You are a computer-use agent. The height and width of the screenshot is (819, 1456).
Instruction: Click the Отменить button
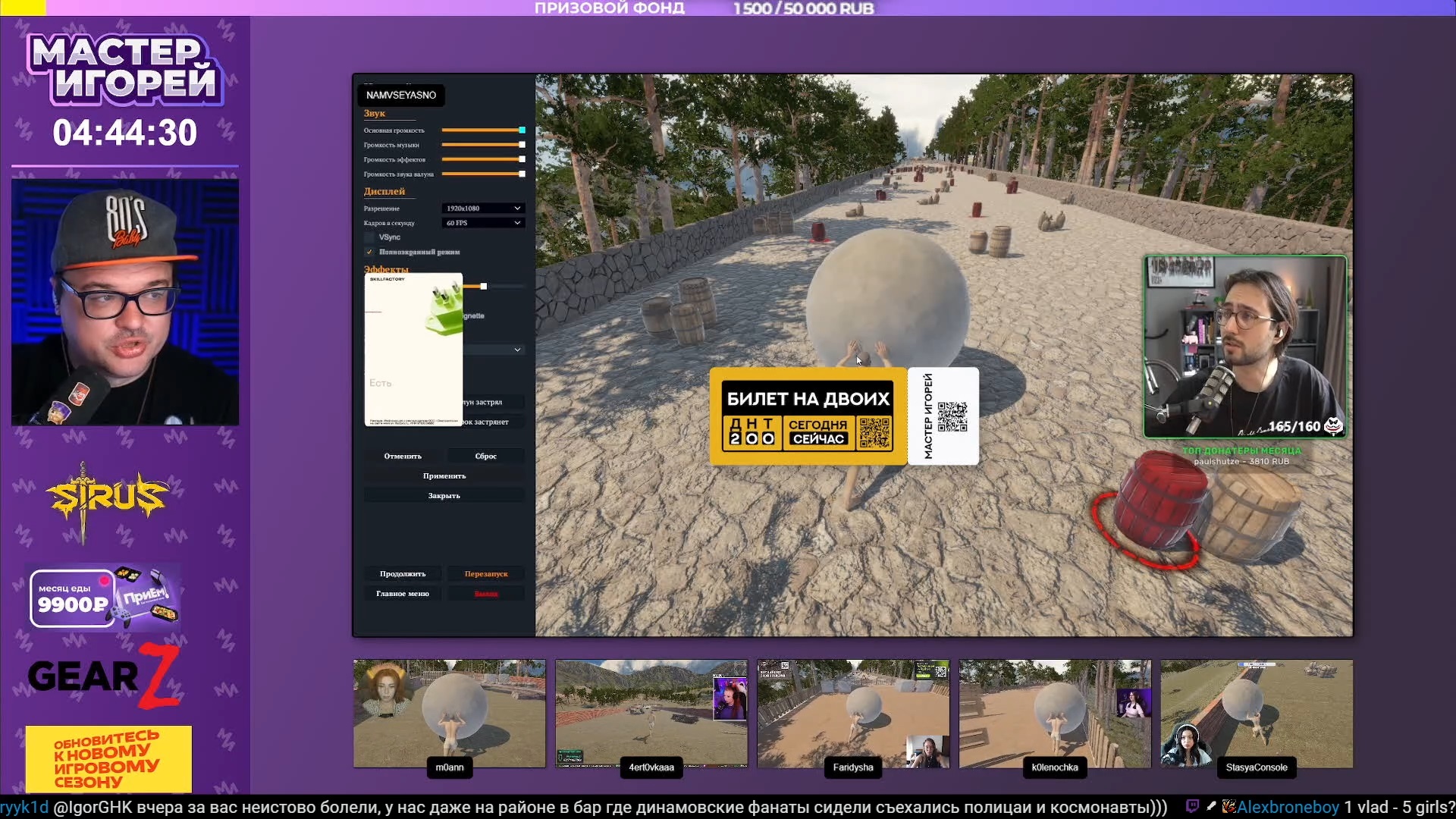coord(403,456)
